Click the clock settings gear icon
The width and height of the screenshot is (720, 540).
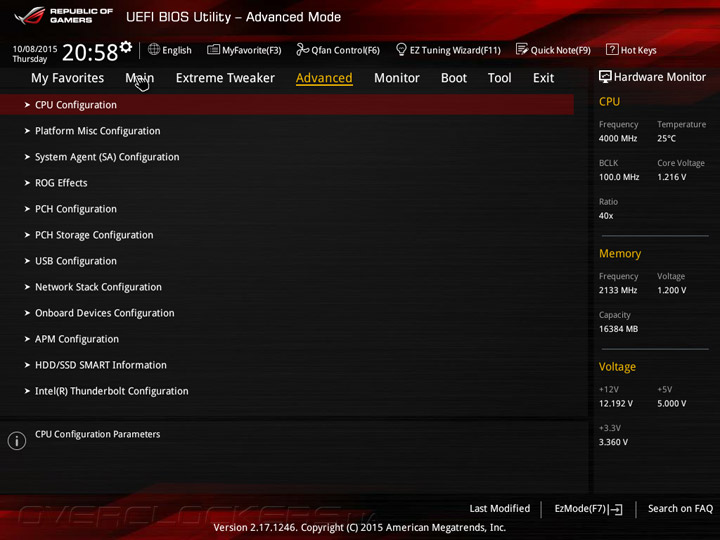[126, 47]
